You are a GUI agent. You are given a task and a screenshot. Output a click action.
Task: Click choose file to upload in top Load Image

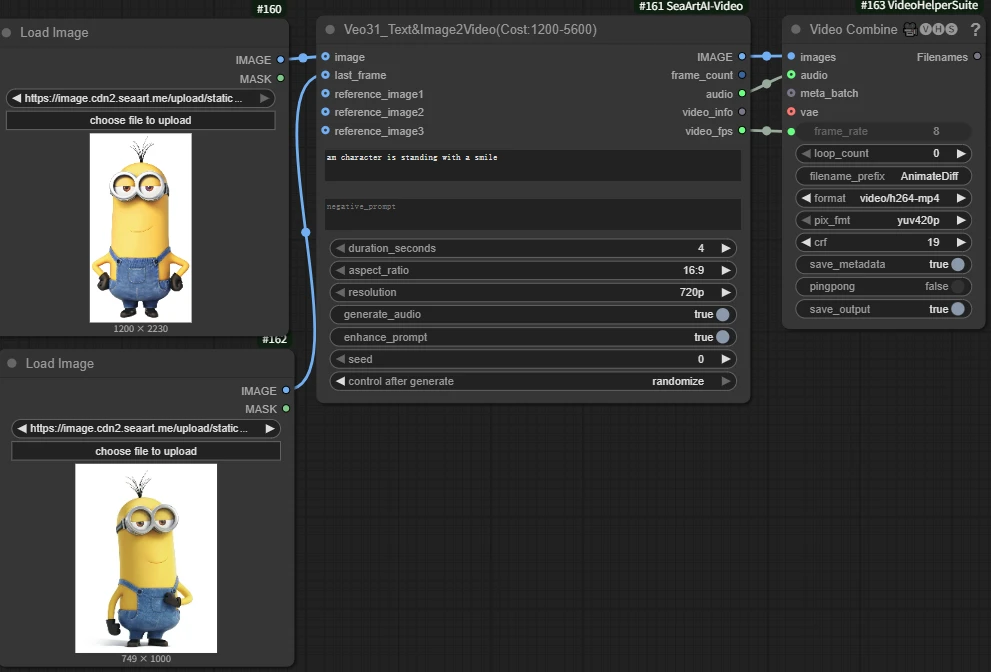[x=140, y=121]
